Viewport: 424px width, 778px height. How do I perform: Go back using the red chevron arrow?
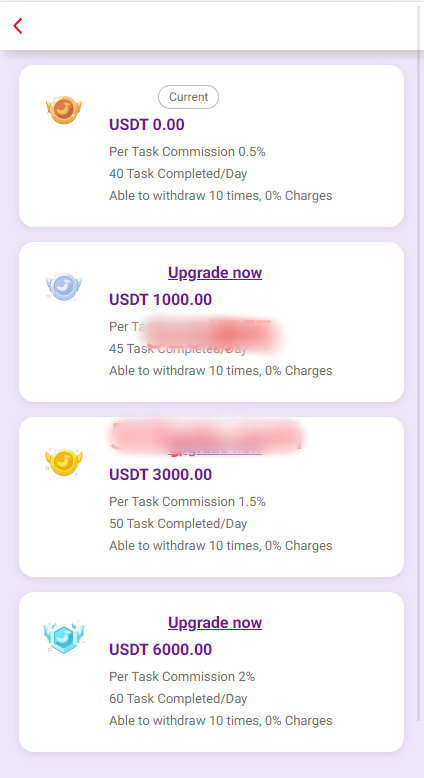click(x=18, y=26)
